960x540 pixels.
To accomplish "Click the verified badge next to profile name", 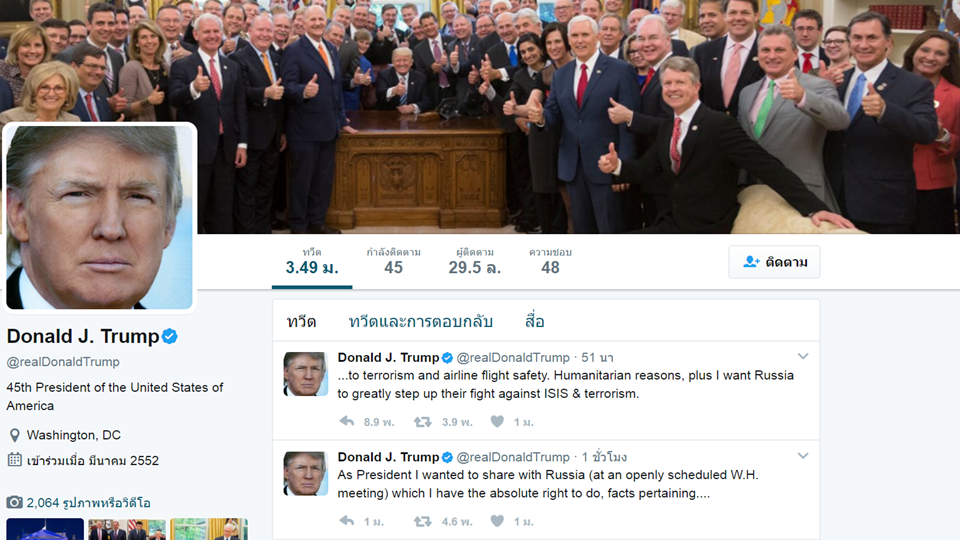I will (170, 336).
